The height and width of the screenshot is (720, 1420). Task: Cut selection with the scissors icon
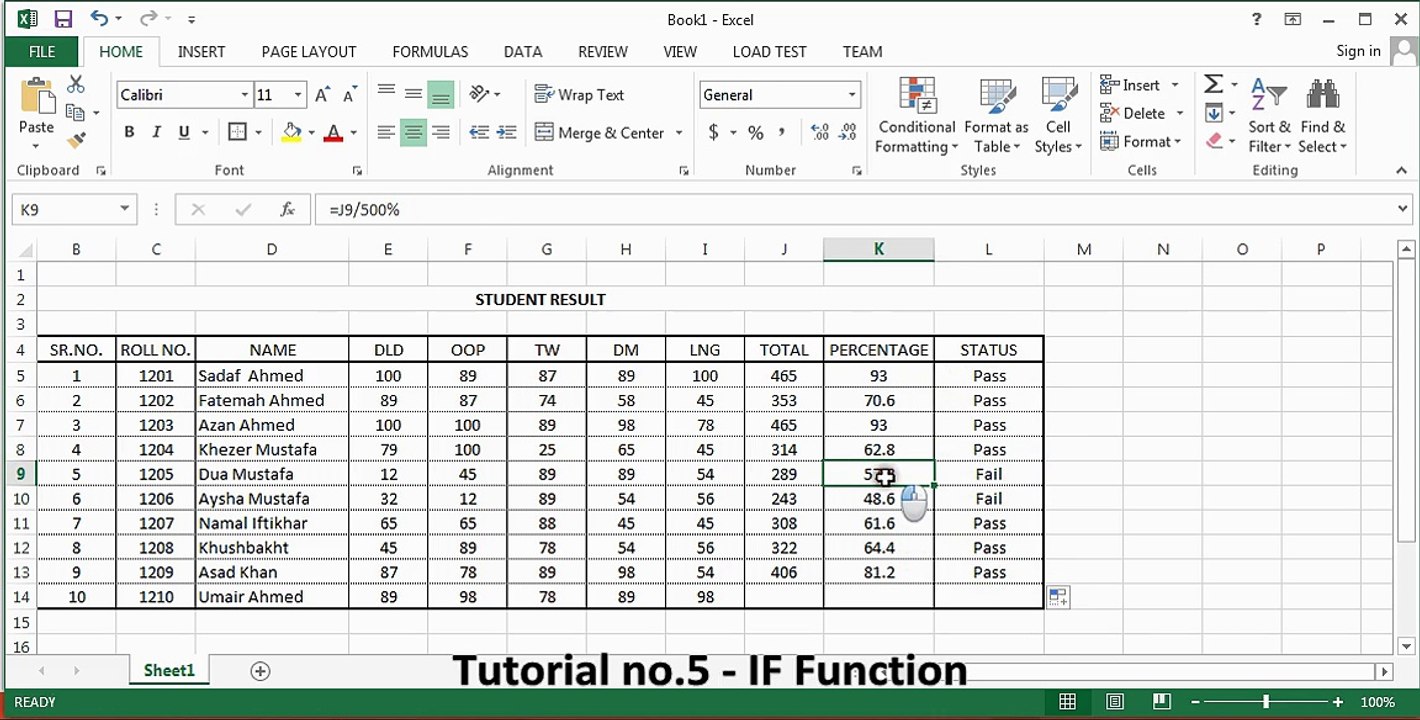click(76, 85)
